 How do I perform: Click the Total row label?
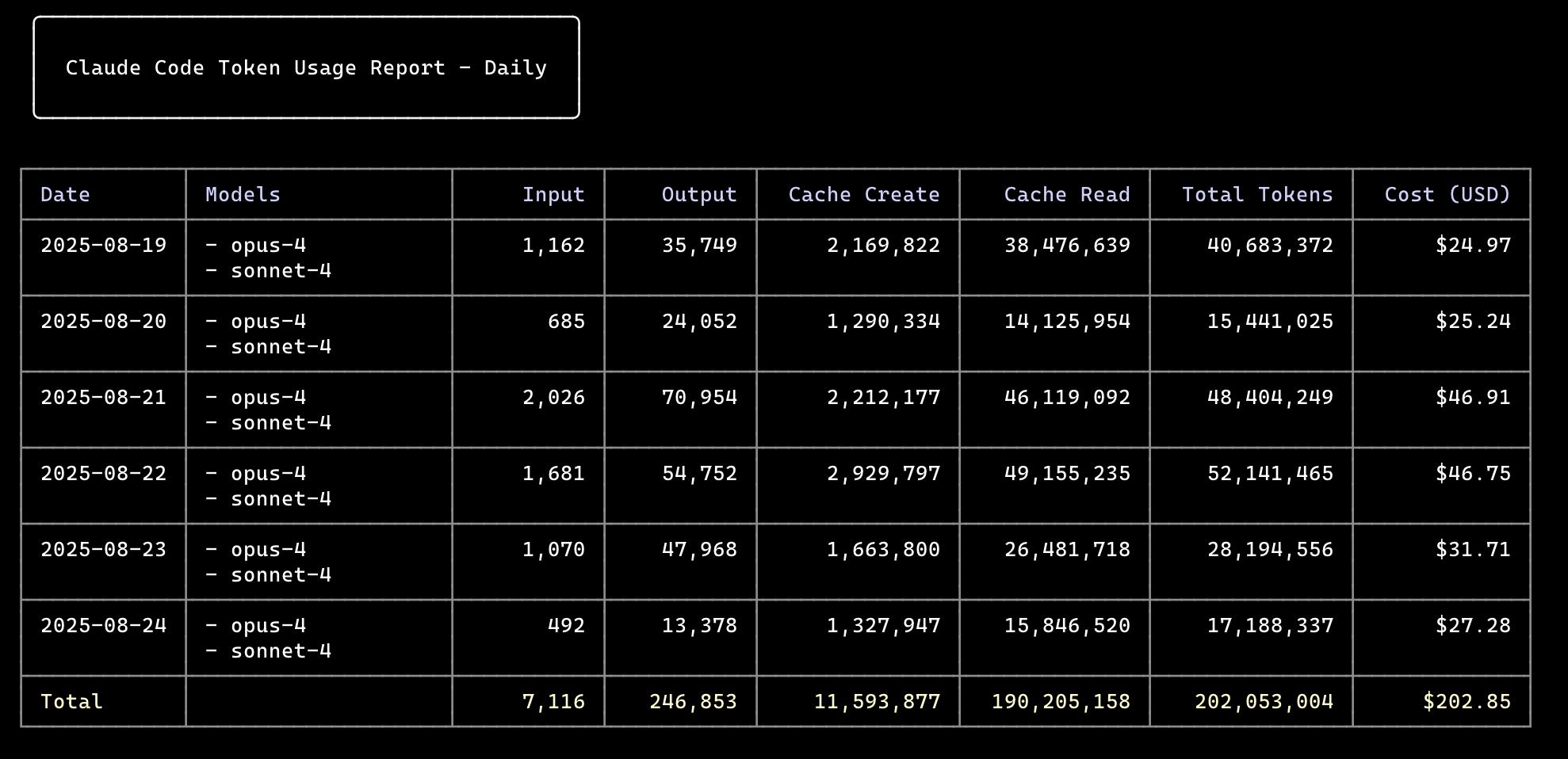pos(71,702)
